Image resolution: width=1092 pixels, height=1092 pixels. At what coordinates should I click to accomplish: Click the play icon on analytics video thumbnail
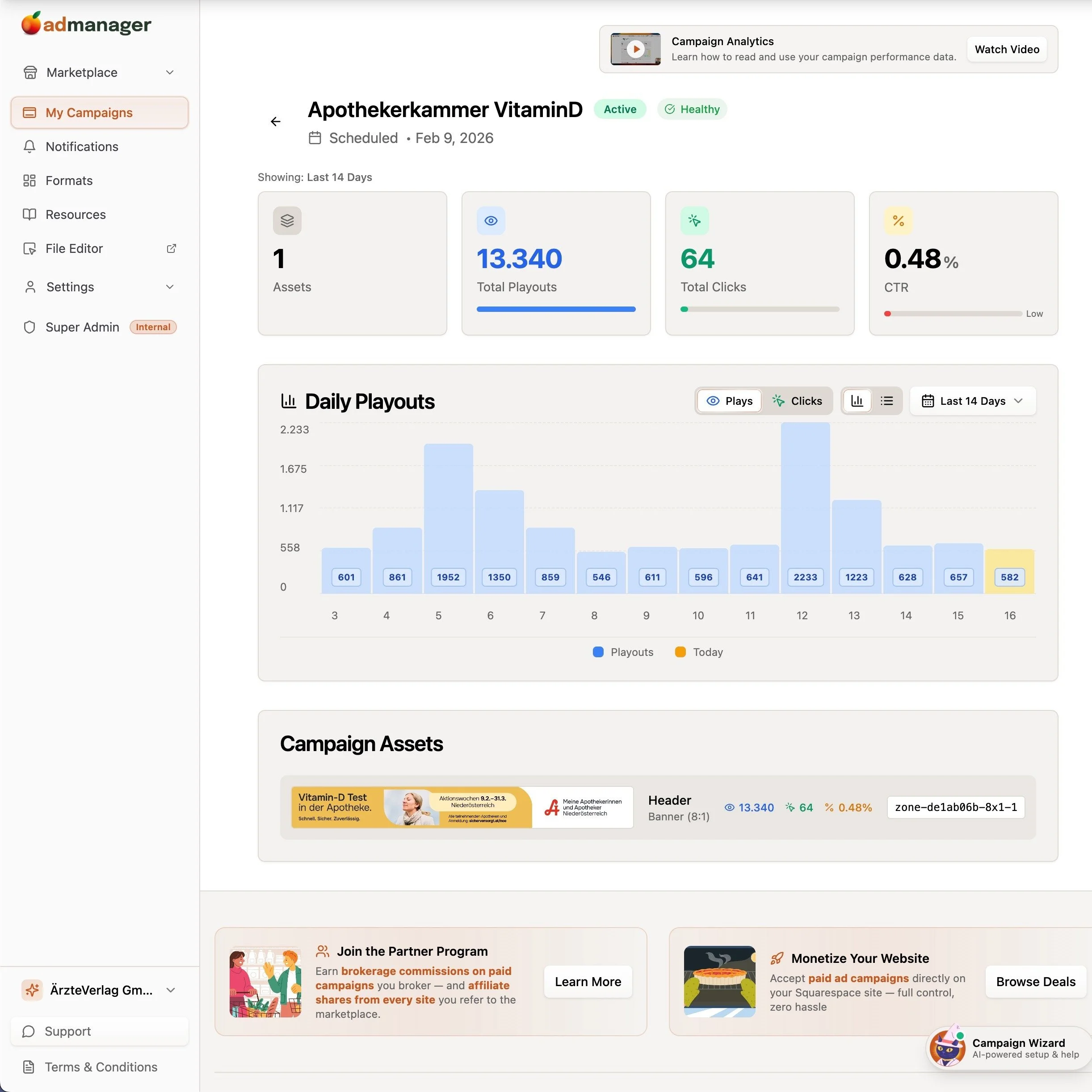click(636, 49)
